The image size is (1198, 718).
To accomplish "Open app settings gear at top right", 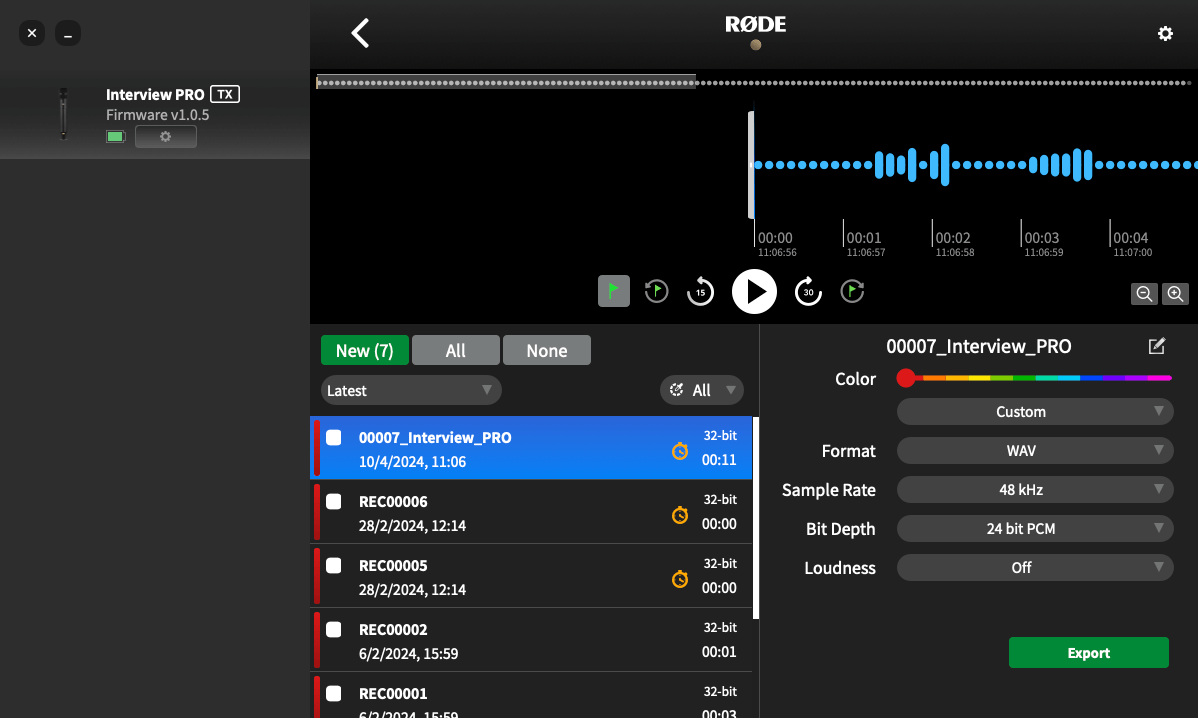I will 1164,34.
